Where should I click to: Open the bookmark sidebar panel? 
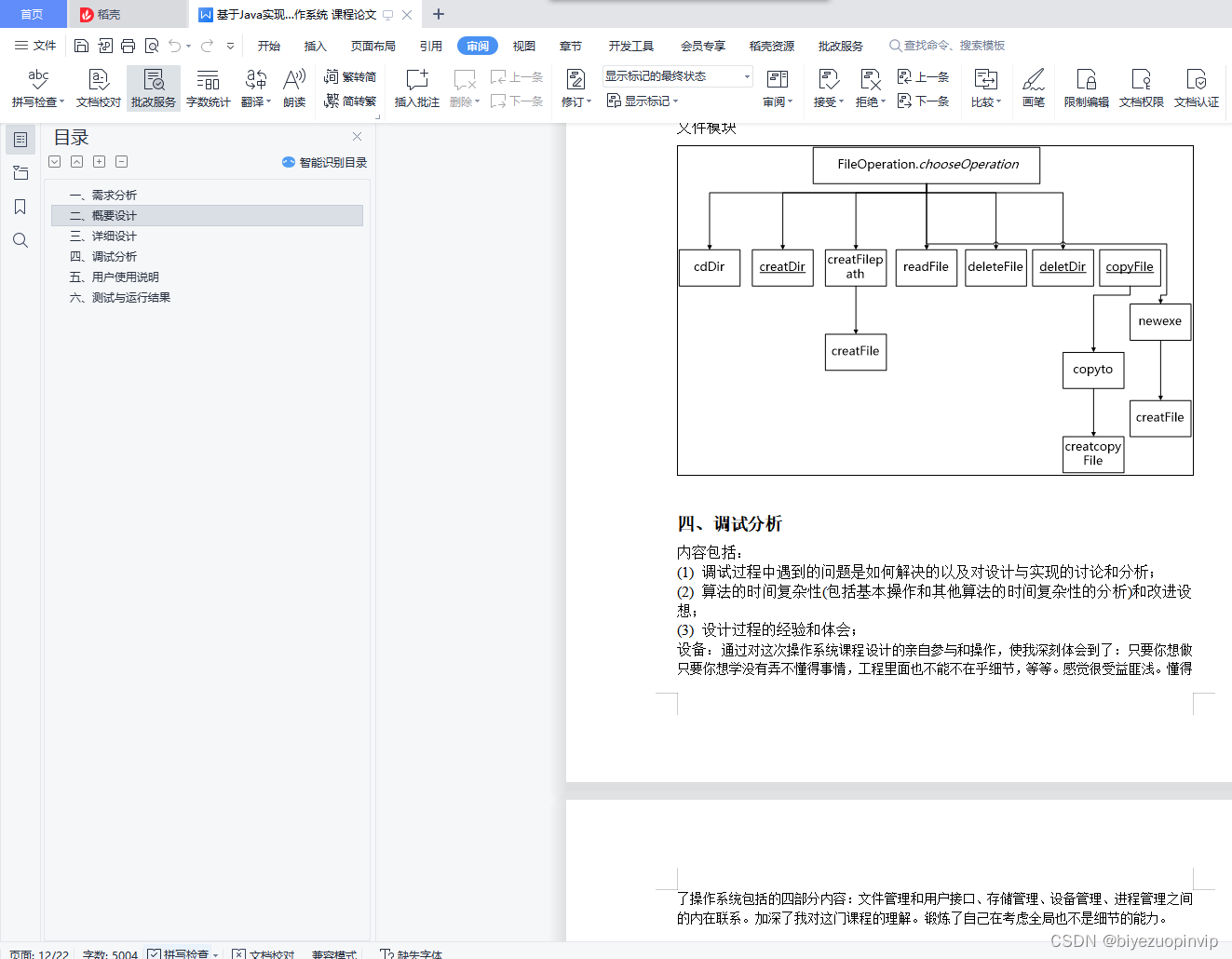click(20, 207)
